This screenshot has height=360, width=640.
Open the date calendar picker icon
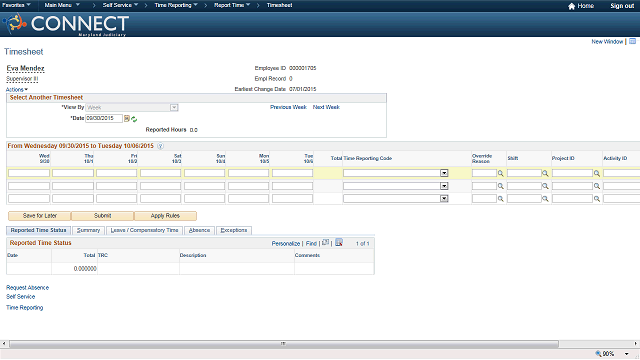pyautogui.click(x=127, y=119)
